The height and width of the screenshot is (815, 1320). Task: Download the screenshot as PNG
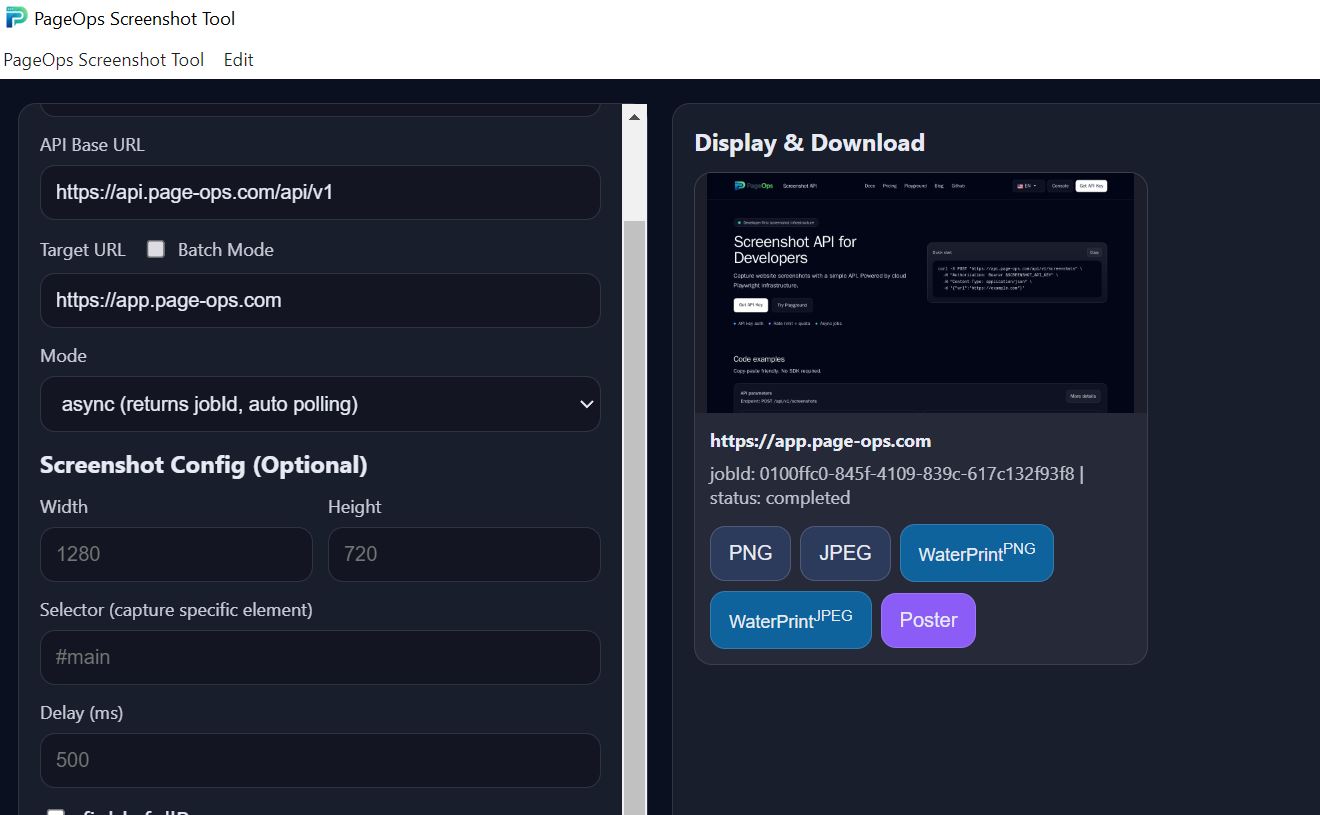tap(750, 552)
